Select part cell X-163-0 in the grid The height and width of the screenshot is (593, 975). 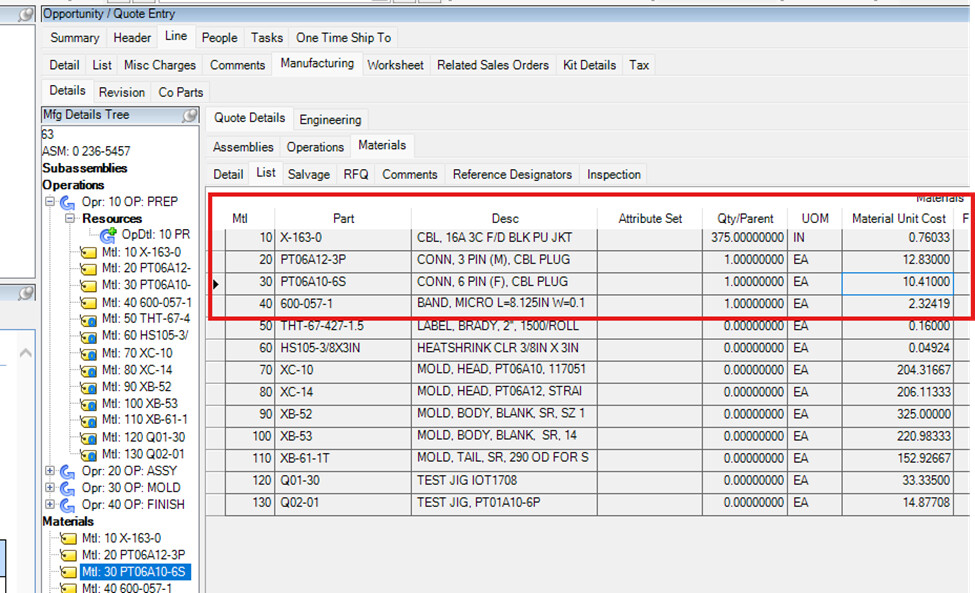[x=343, y=238]
